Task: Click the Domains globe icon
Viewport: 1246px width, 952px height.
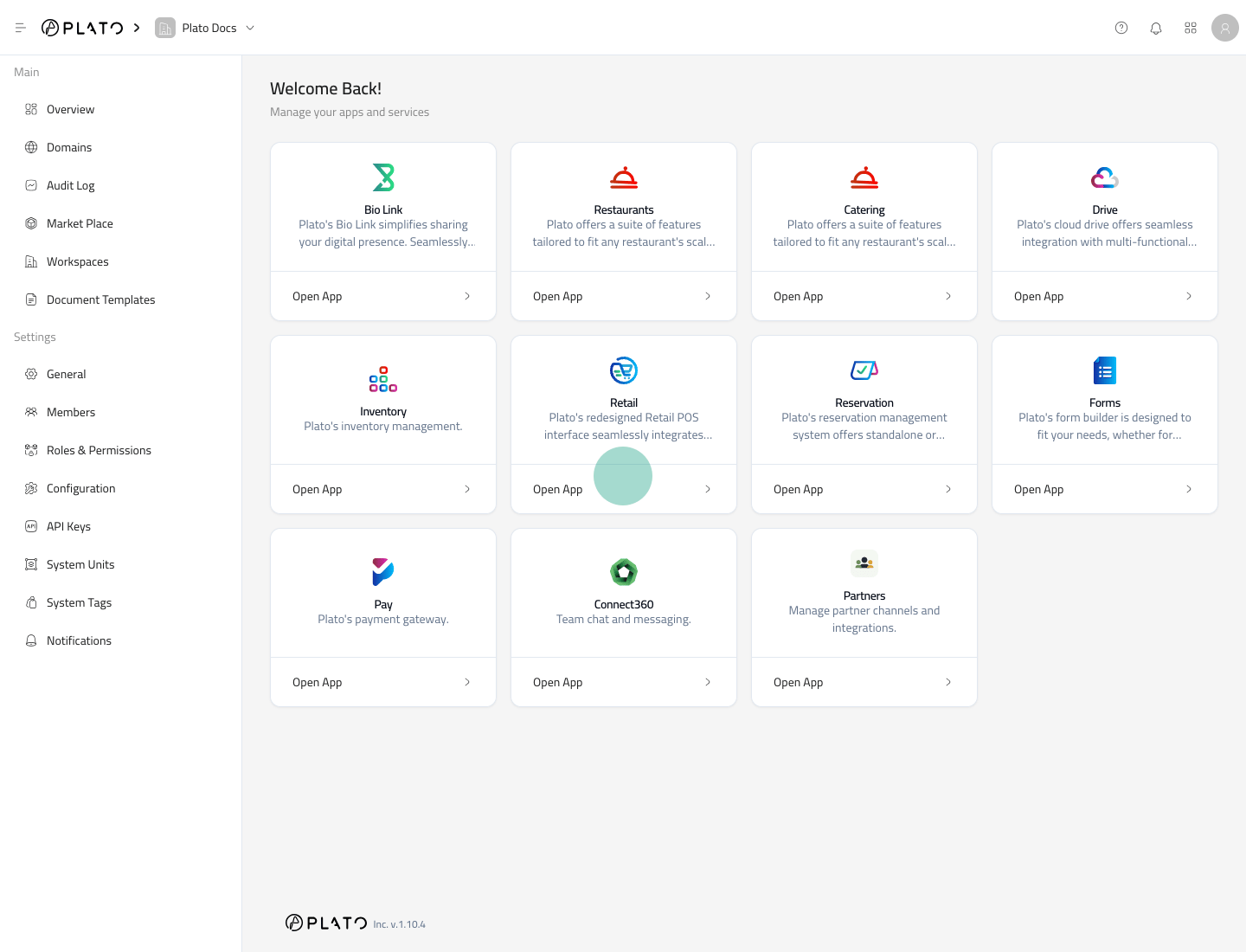Action: coord(31,147)
